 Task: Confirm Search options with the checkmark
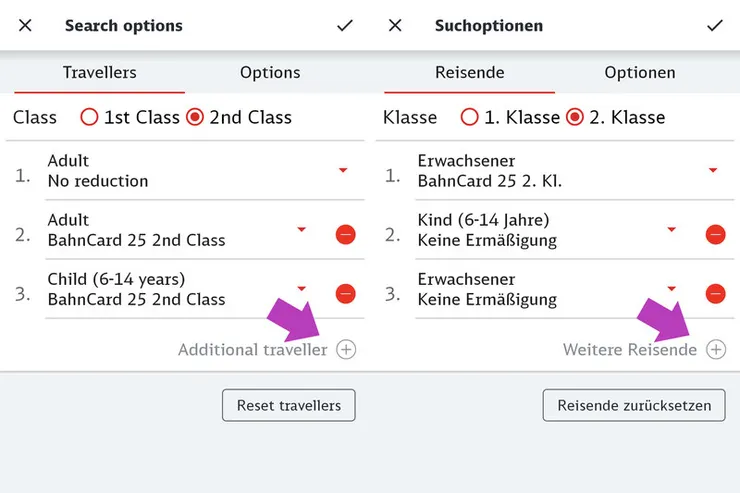(x=345, y=26)
